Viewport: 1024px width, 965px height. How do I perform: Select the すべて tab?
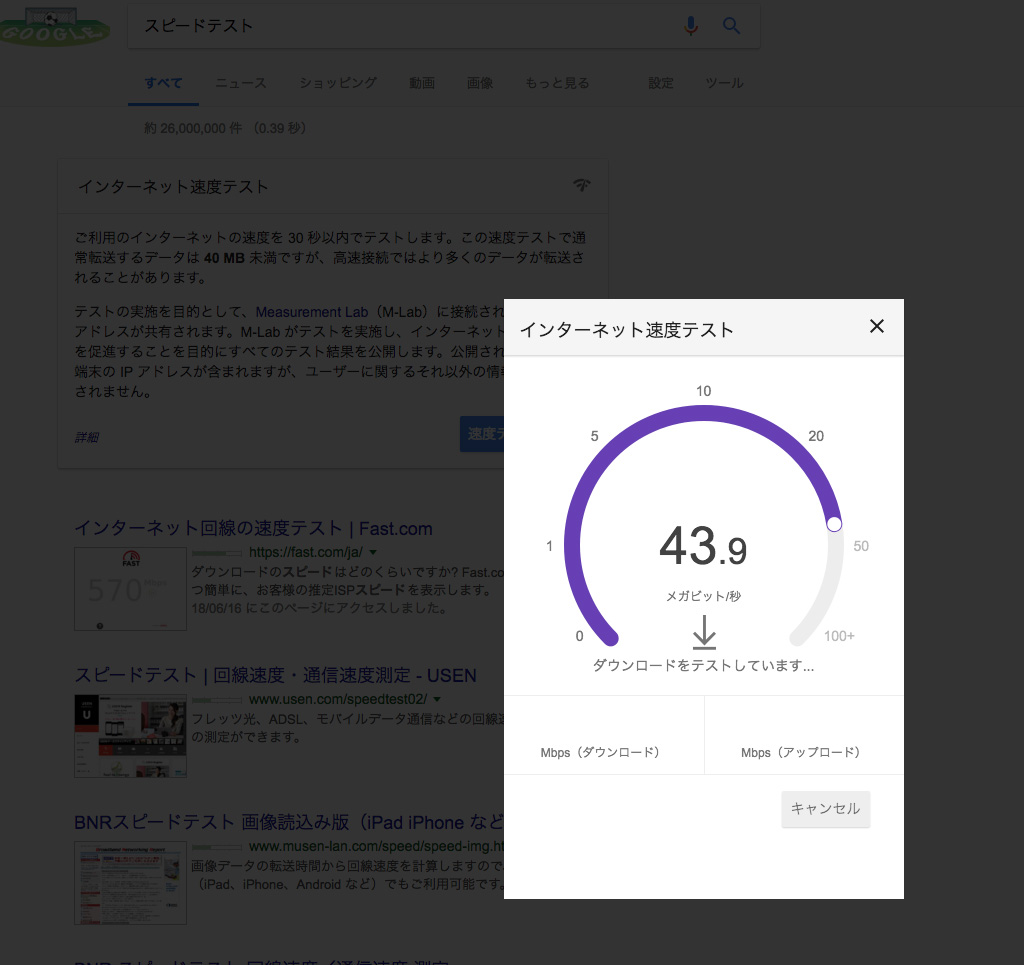coord(163,83)
